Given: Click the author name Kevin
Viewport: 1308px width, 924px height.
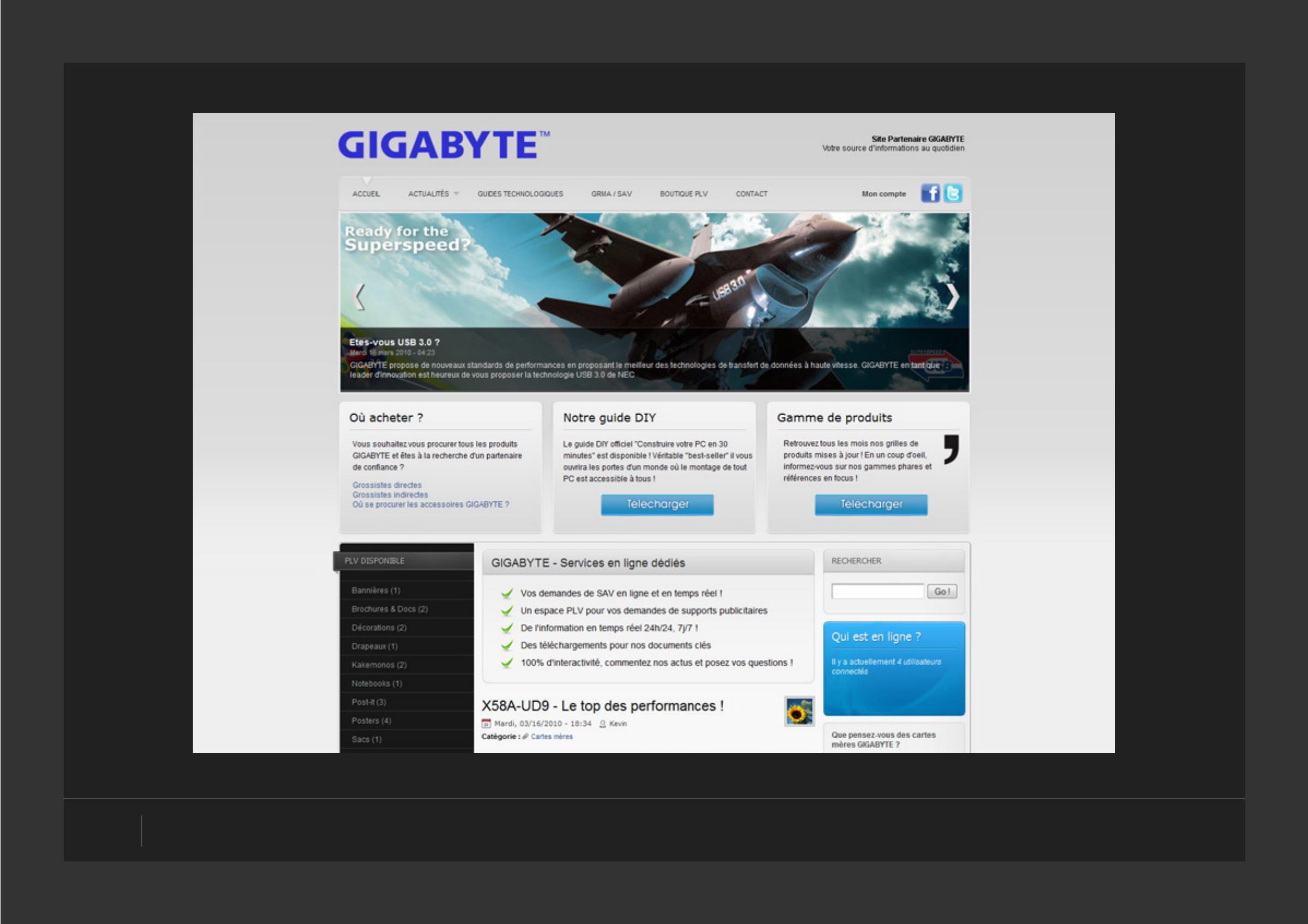Looking at the screenshot, I should [x=618, y=724].
